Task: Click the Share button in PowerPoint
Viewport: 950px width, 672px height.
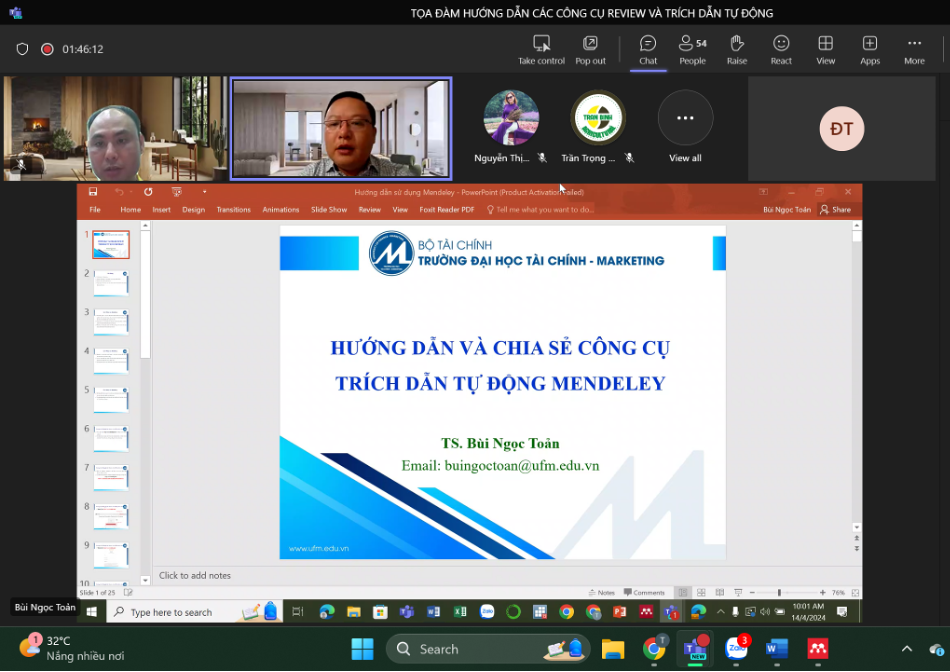Action: click(836, 210)
